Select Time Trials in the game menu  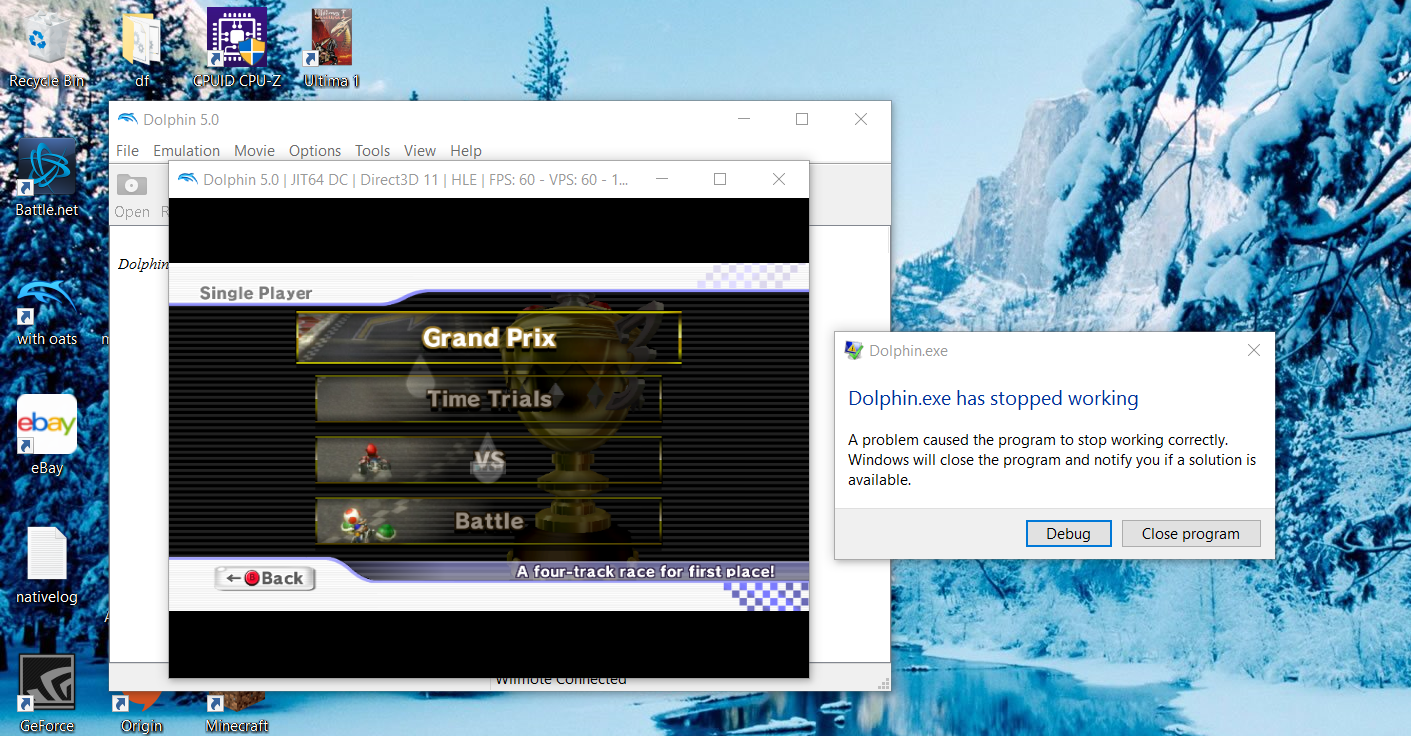coord(489,399)
